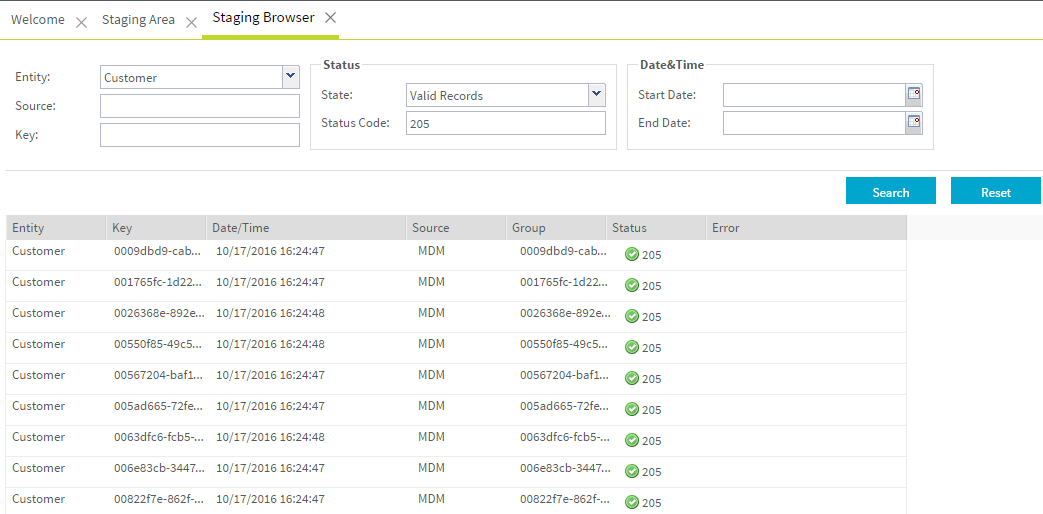Click into the Key filter field
This screenshot has width=1043, height=514.
(x=200, y=135)
